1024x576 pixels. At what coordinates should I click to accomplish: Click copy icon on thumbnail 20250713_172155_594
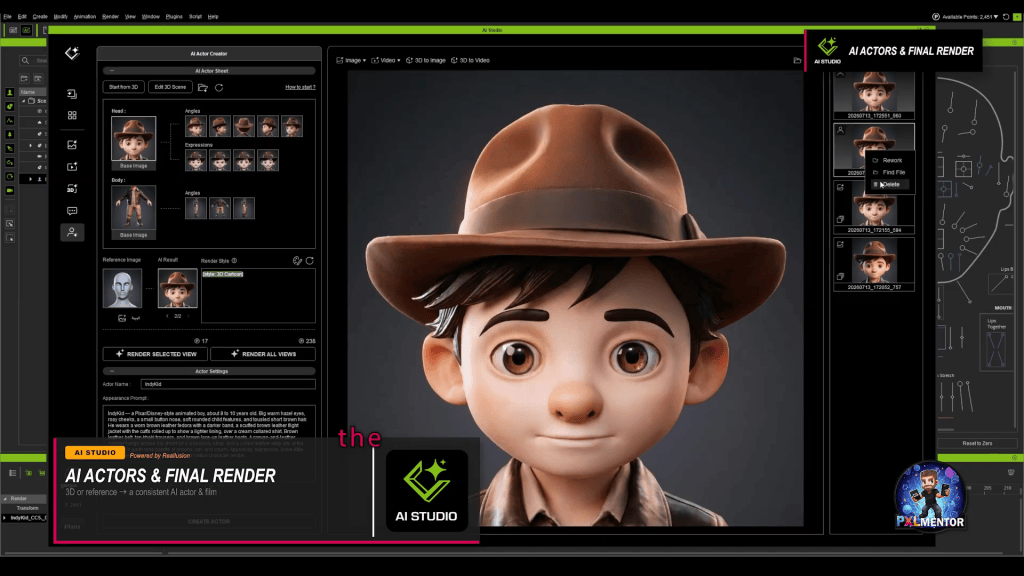[x=840, y=219]
